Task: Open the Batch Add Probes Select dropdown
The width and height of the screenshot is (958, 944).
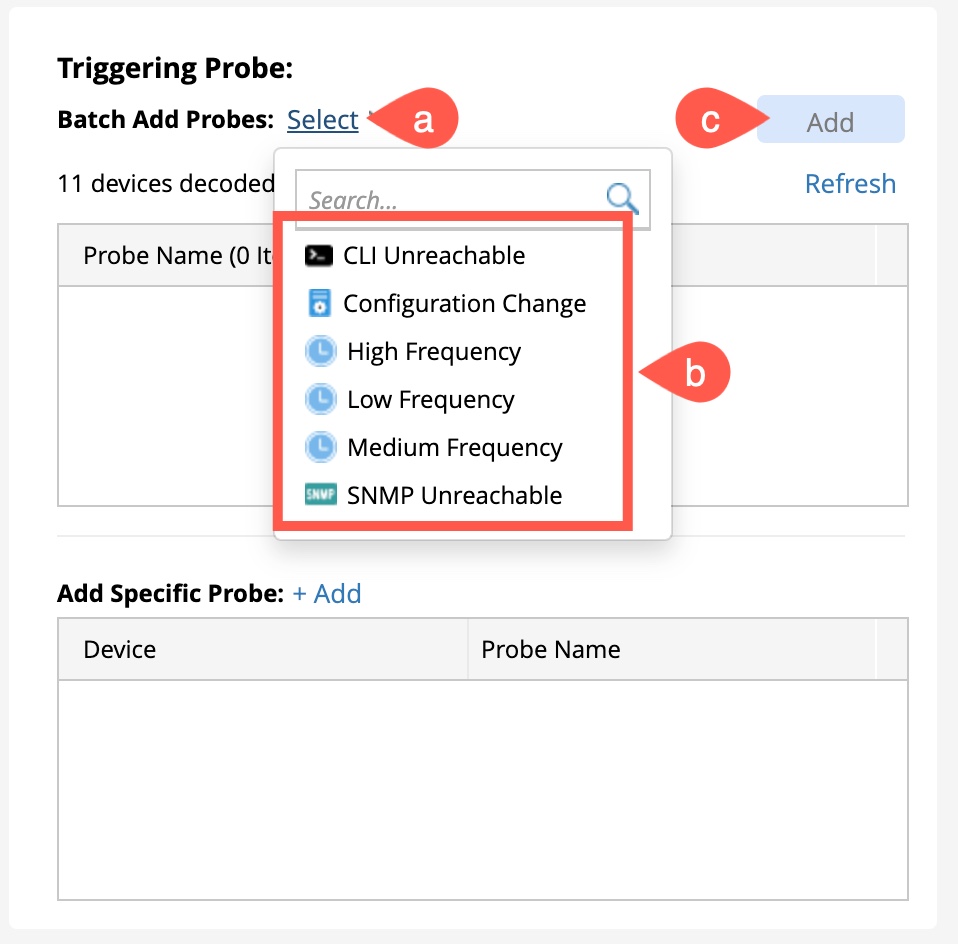Action: [x=322, y=120]
